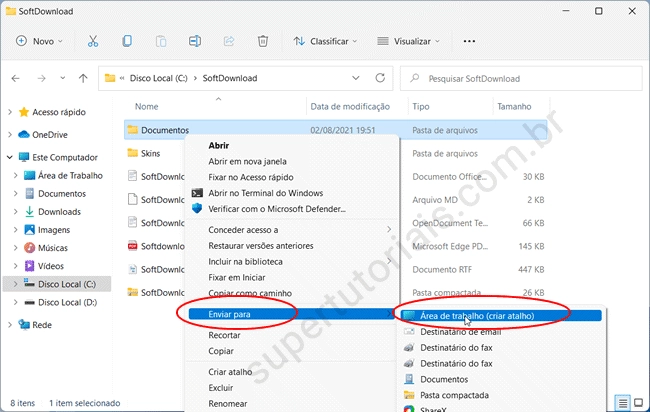Open OneDrive in the navigation pane

click(49, 134)
